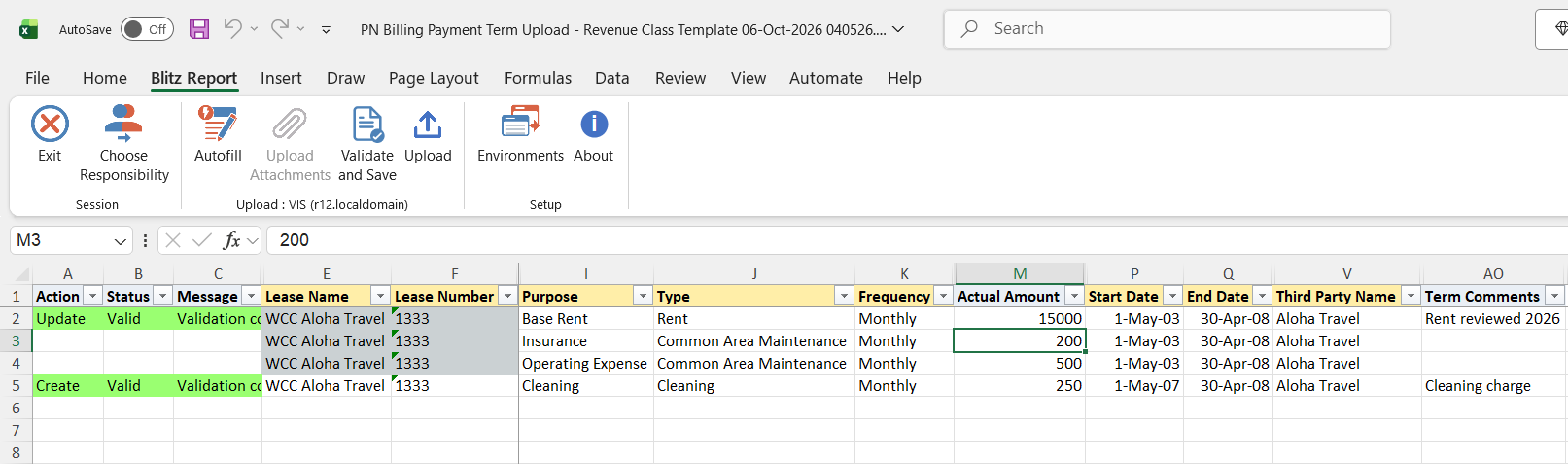Click the Redo arrow
This screenshot has width=1568, height=464.
click(280, 29)
